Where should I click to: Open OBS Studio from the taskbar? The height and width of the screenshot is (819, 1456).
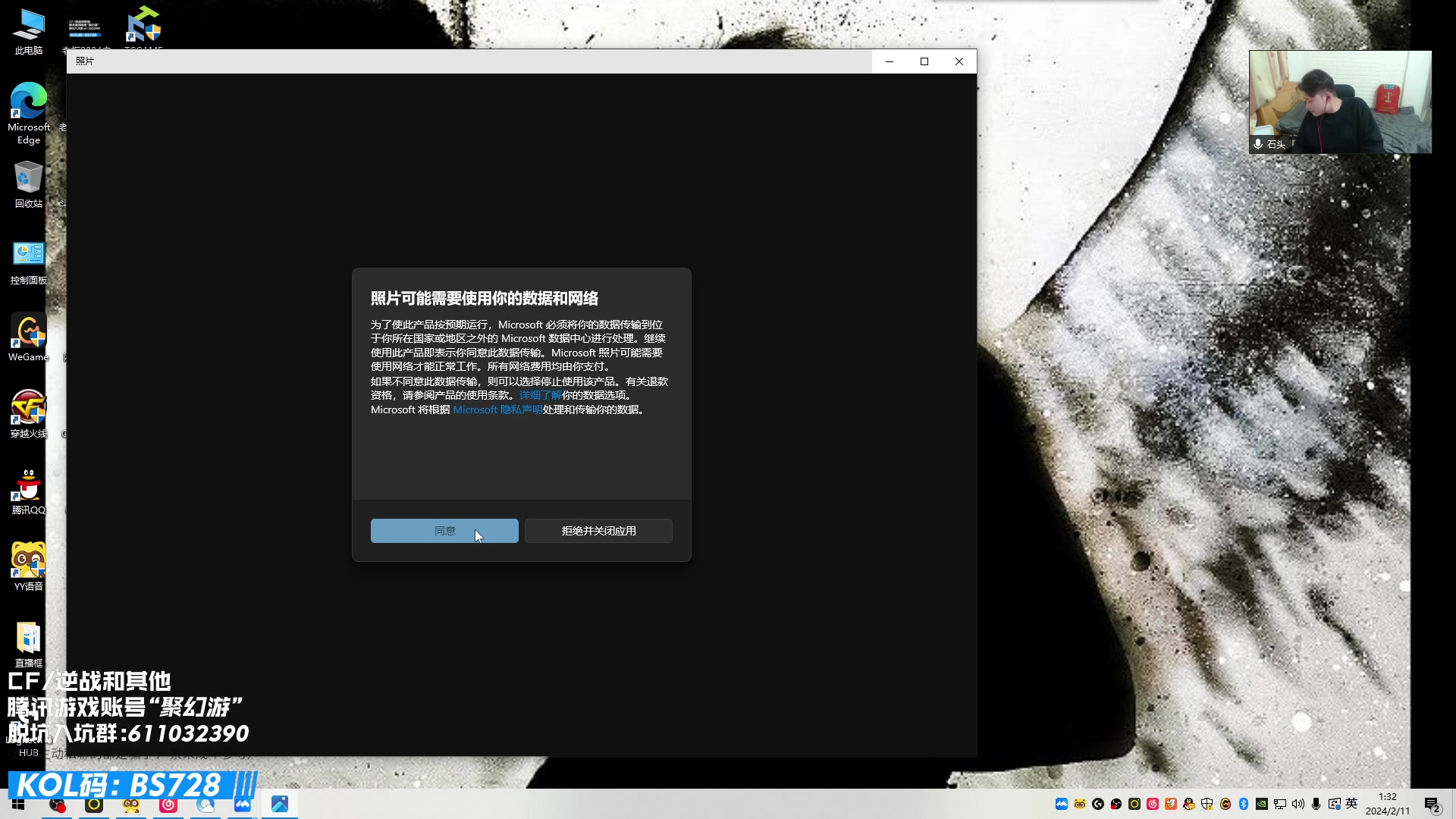[x=57, y=805]
